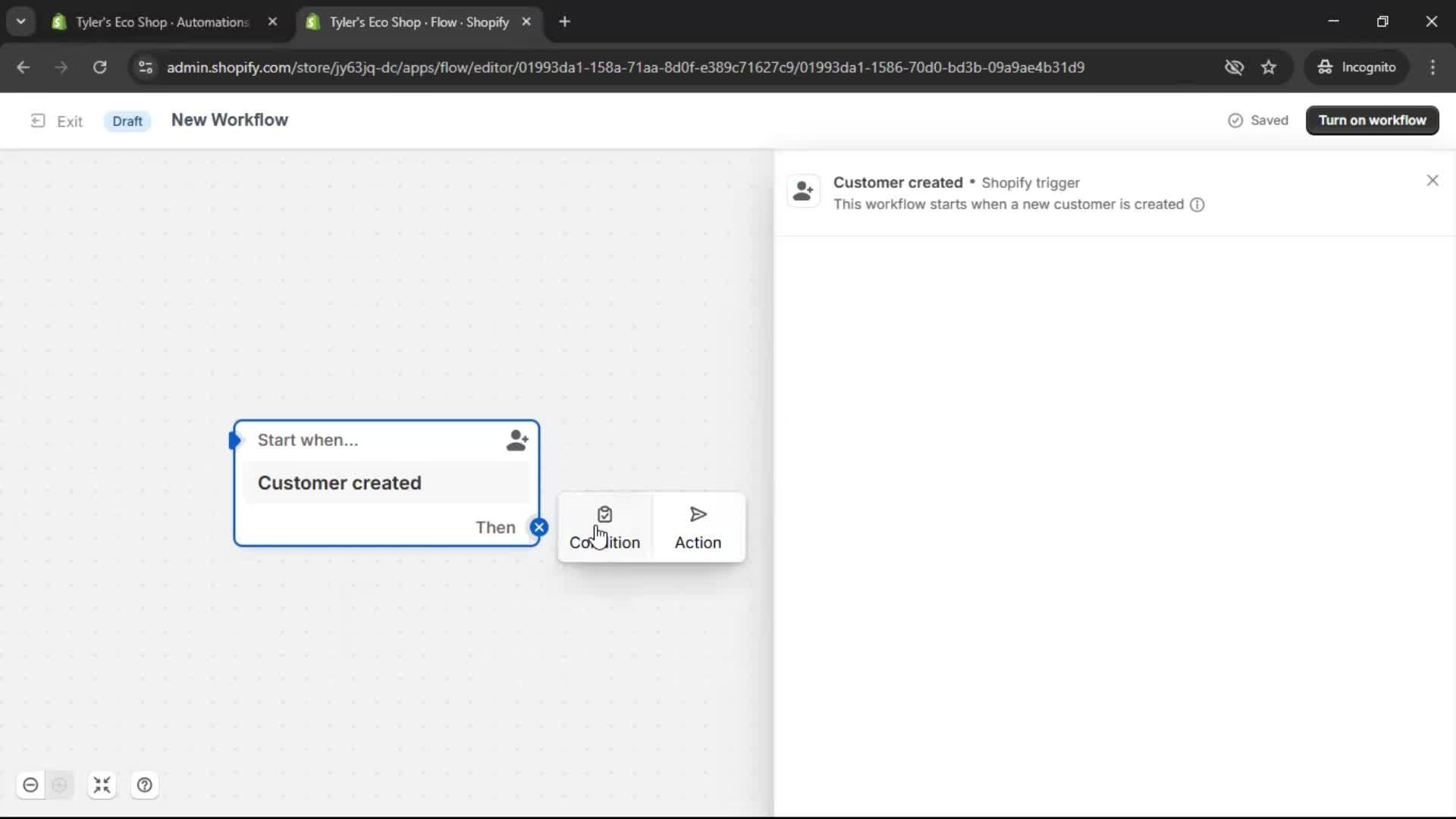Click Exit to leave the workflow editor
The image size is (1456, 819).
click(x=57, y=121)
